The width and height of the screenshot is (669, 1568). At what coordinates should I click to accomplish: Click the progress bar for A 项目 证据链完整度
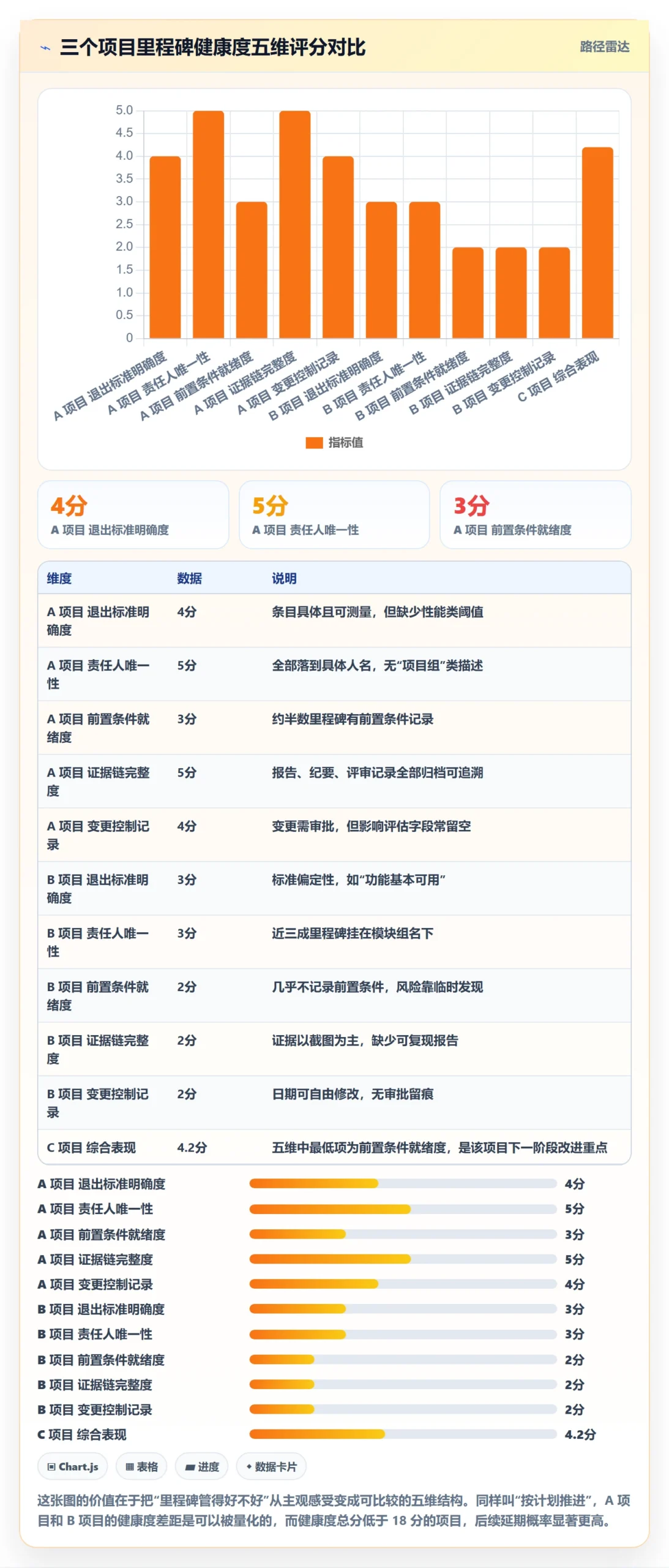pyautogui.click(x=403, y=1259)
